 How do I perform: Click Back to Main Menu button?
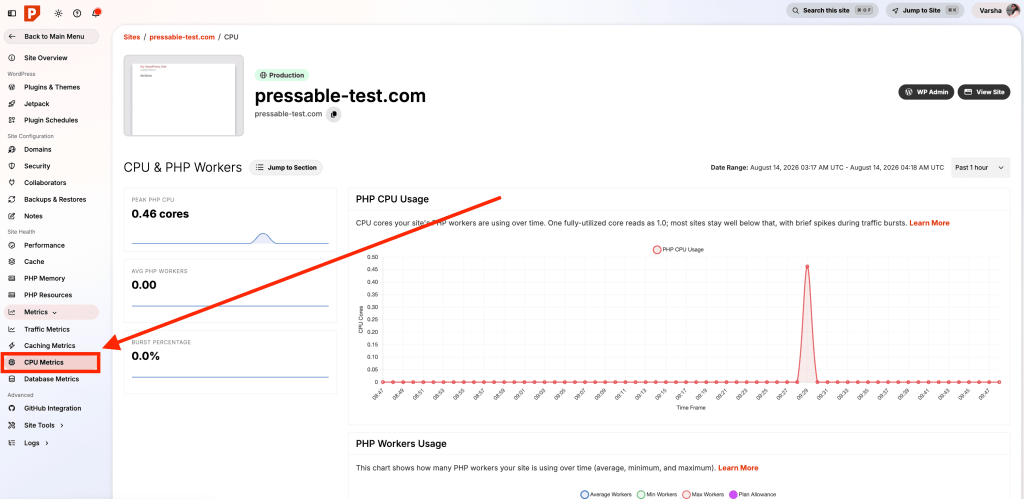point(52,37)
